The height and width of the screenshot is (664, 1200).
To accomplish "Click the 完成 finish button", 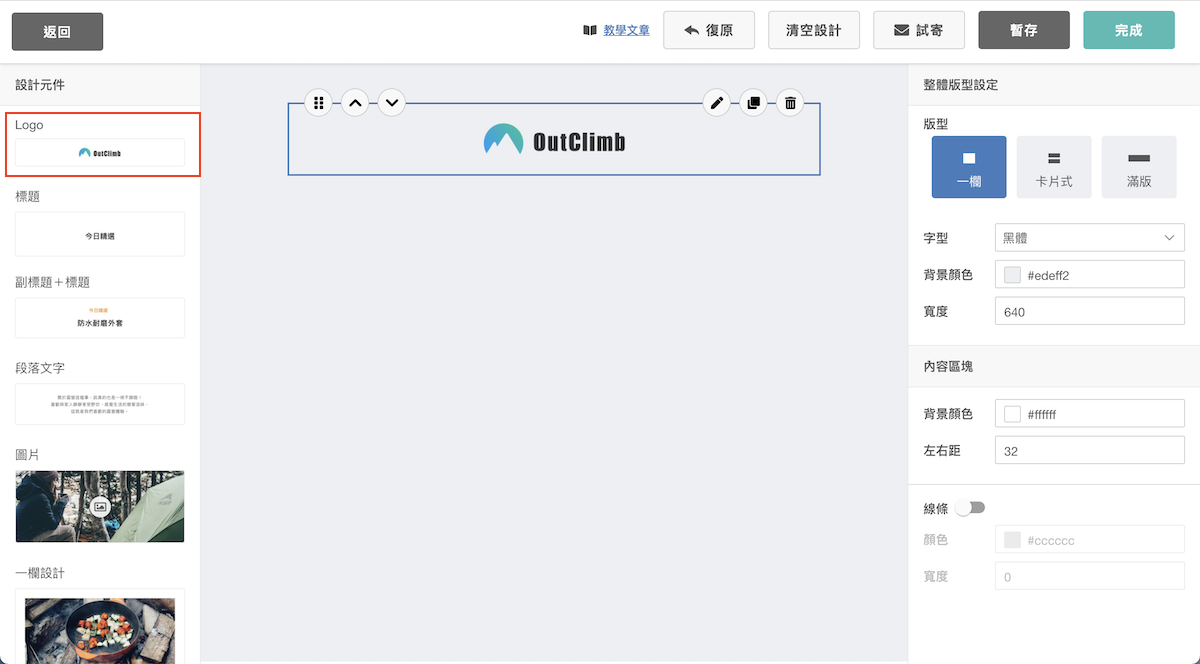I will pyautogui.click(x=1129, y=30).
